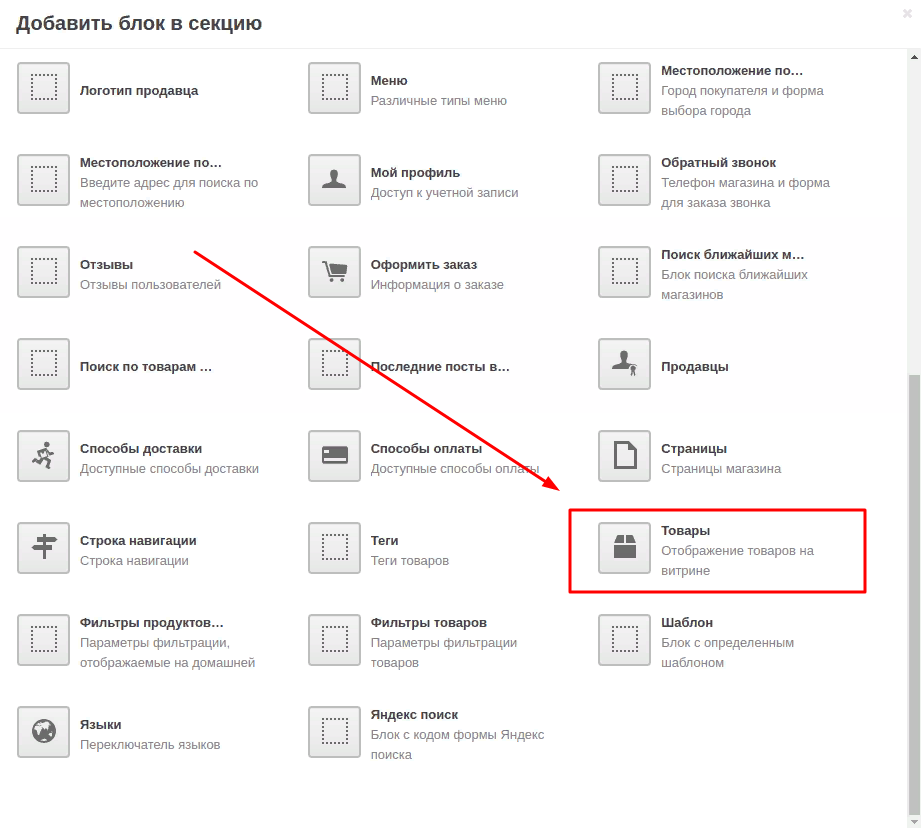
Task: Choose the Шаблон block icon
Action: coord(624,640)
